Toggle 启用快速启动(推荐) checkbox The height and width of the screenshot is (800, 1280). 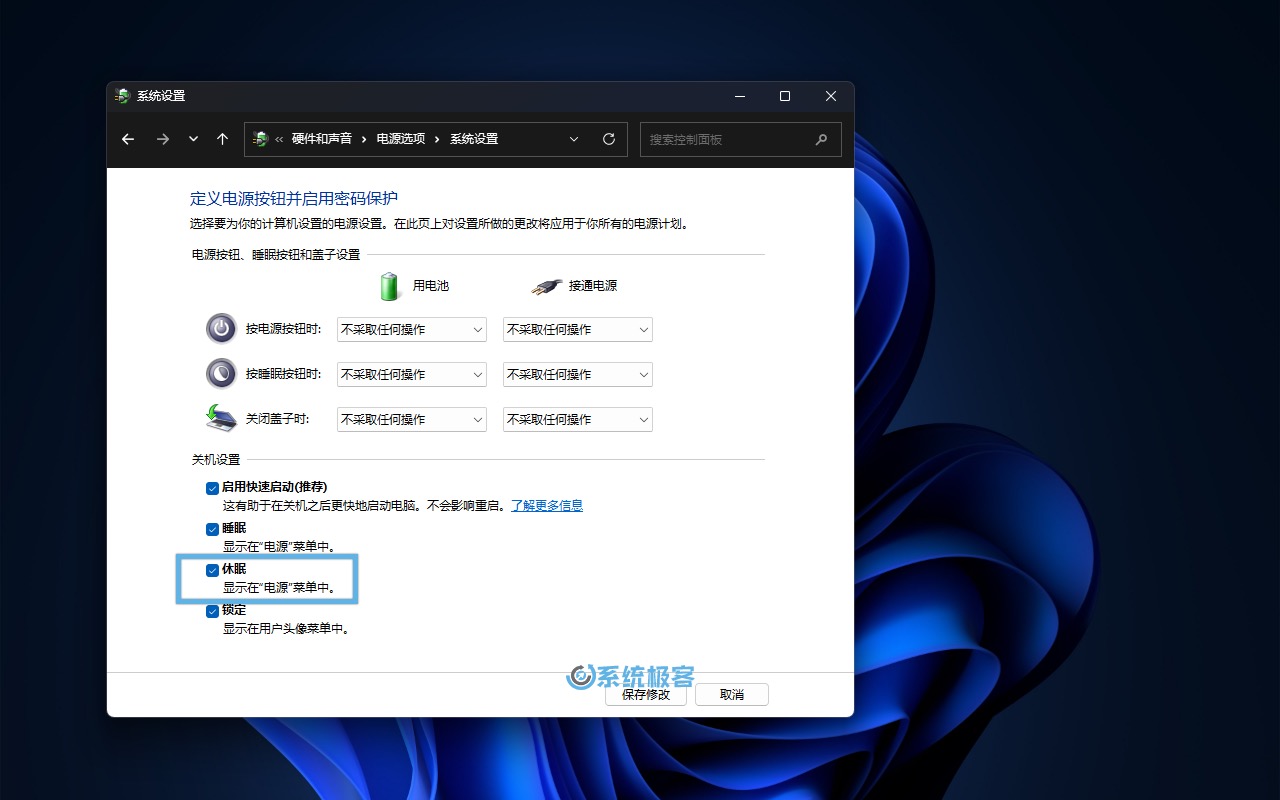pos(212,488)
